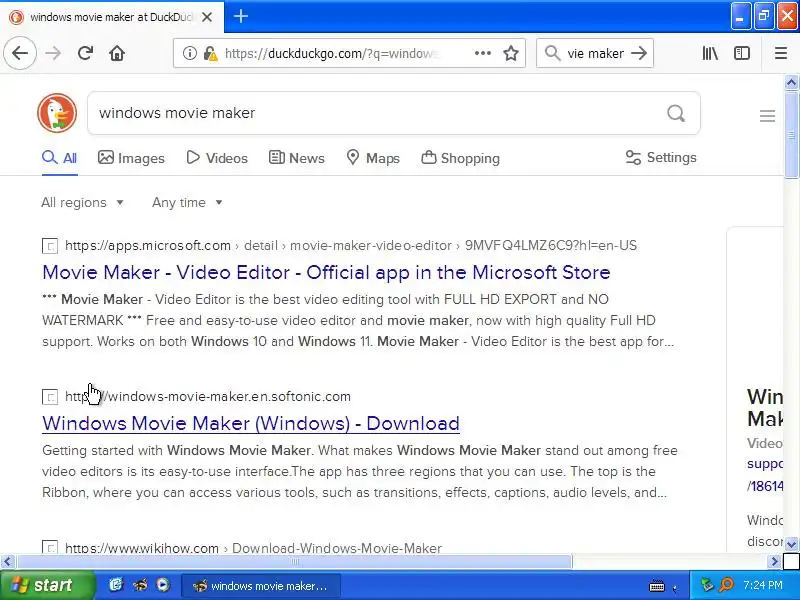Launch Internet Explorer from quick launch
This screenshot has height=600, width=800.
[x=116, y=585]
